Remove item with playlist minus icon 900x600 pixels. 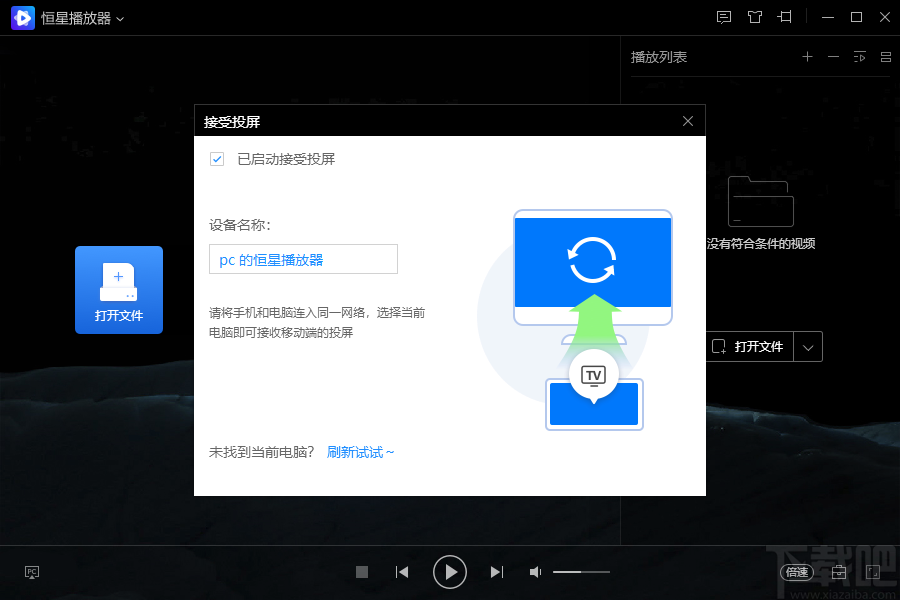[x=833, y=57]
